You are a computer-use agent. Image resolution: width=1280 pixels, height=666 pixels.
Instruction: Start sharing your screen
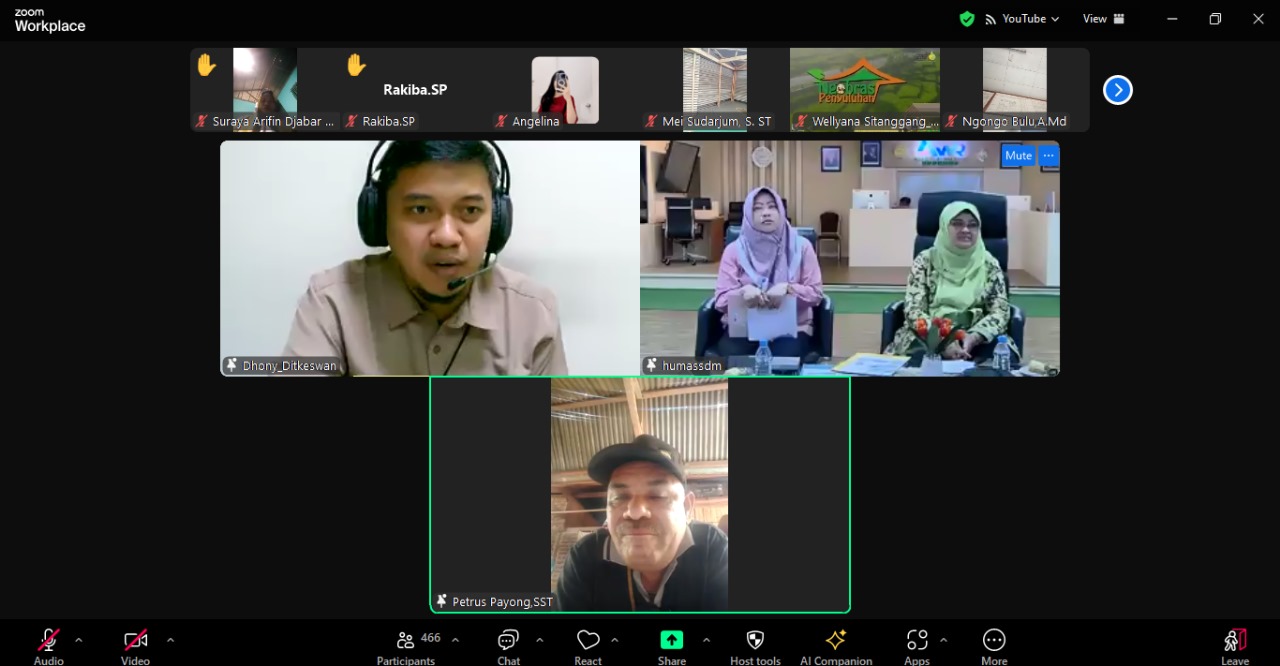coord(671,641)
